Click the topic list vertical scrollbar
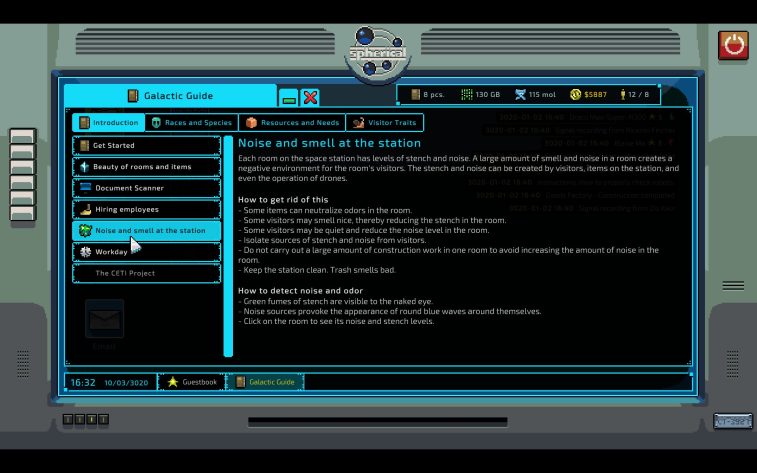The image size is (757, 473). click(x=228, y=247)
